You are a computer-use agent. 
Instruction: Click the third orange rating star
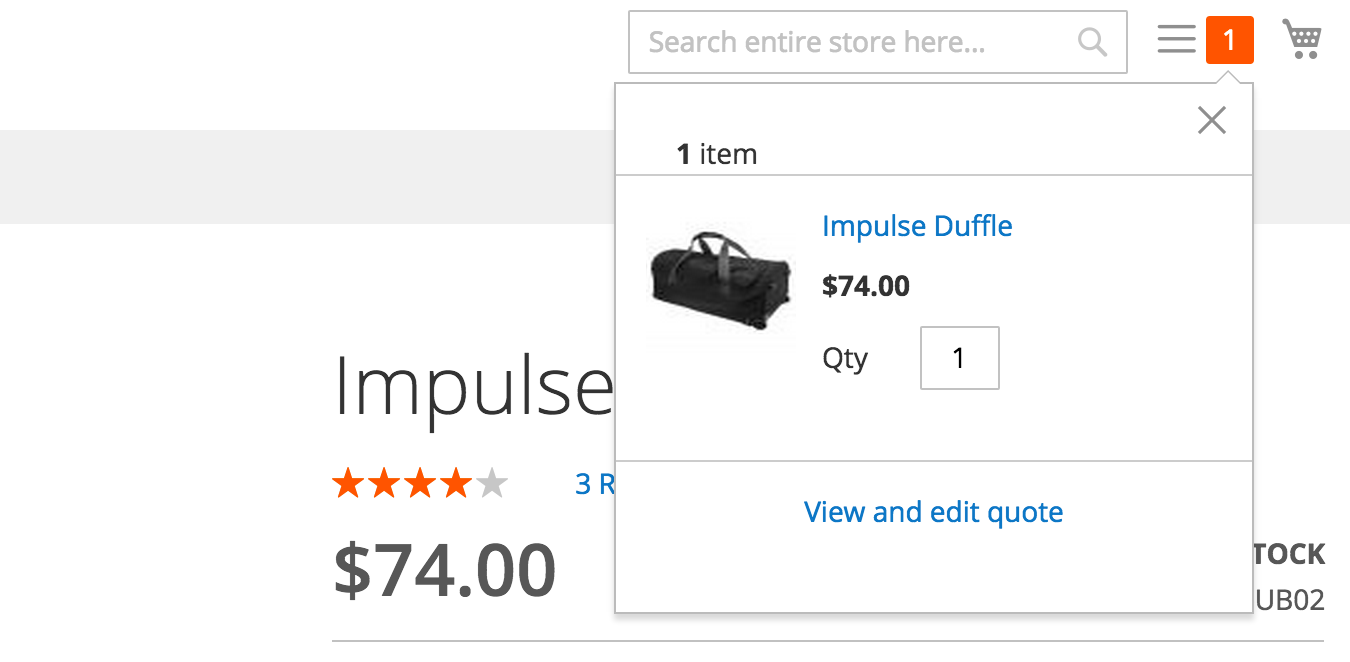[x=420, y=484]
